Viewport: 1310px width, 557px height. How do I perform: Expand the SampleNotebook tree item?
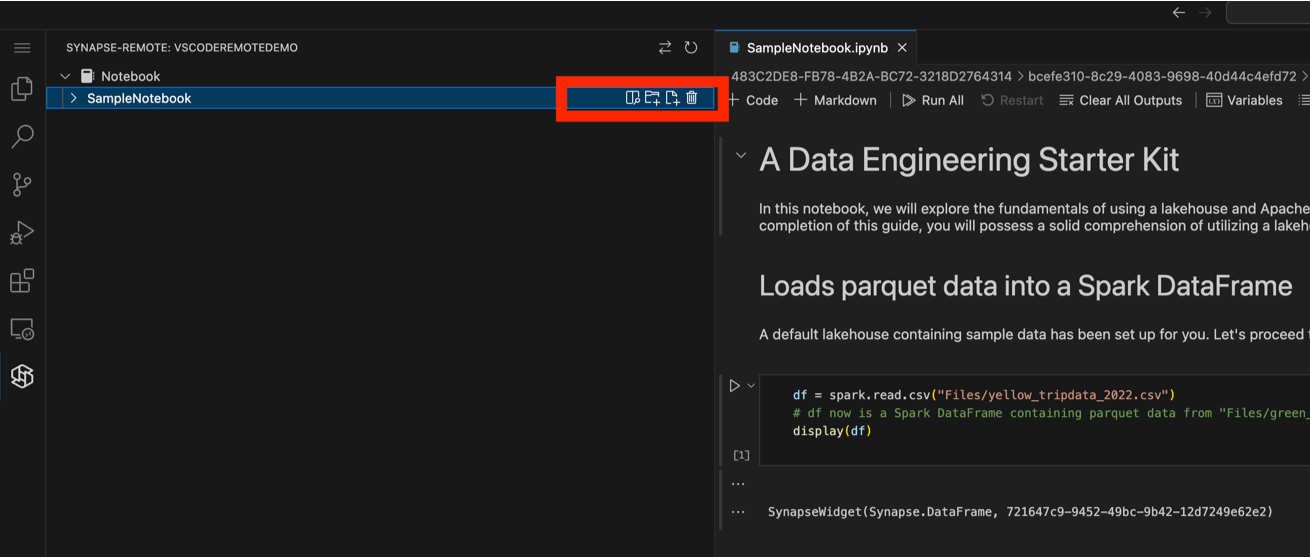(x=73, y=98)
